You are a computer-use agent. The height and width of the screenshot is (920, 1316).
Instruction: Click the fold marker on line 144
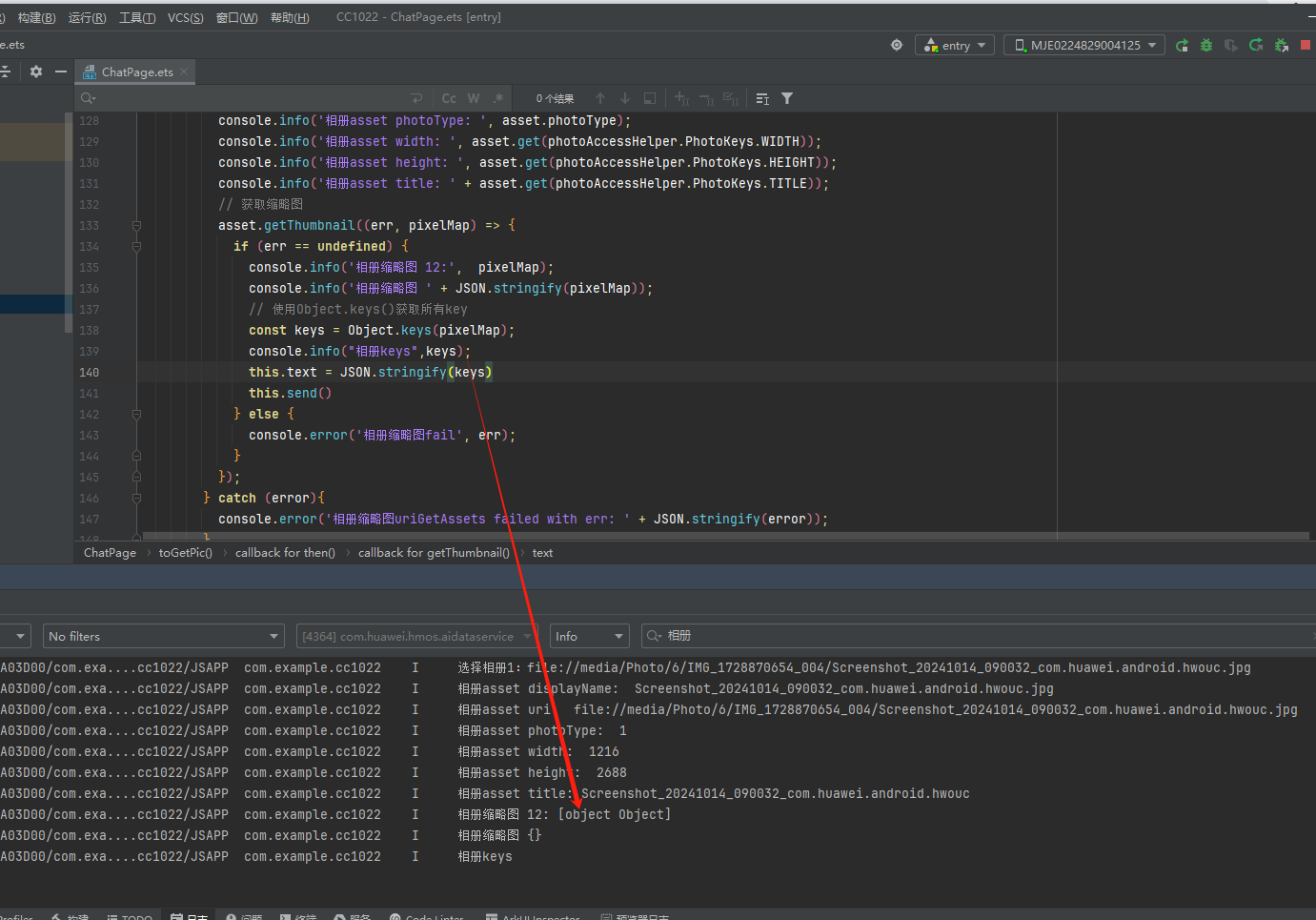[136, 457]
